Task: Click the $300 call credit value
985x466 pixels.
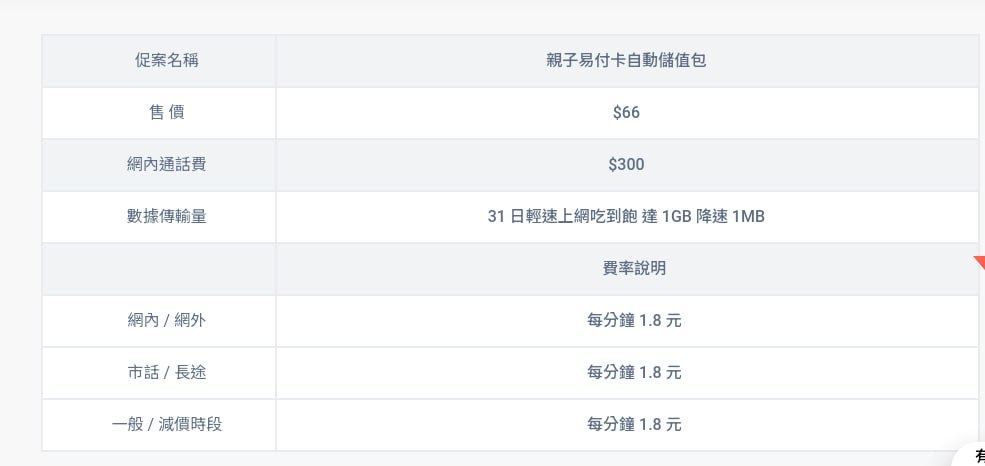Action: (x=626, y=165)
